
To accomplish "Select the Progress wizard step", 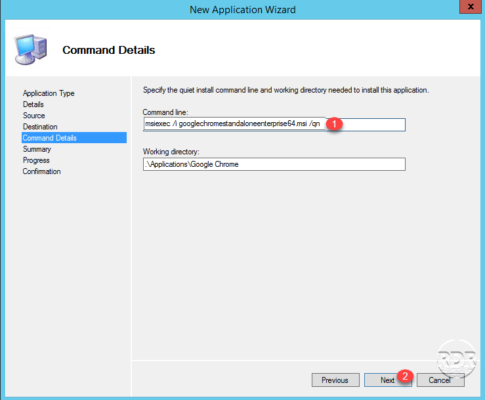I will pos(36,160).
